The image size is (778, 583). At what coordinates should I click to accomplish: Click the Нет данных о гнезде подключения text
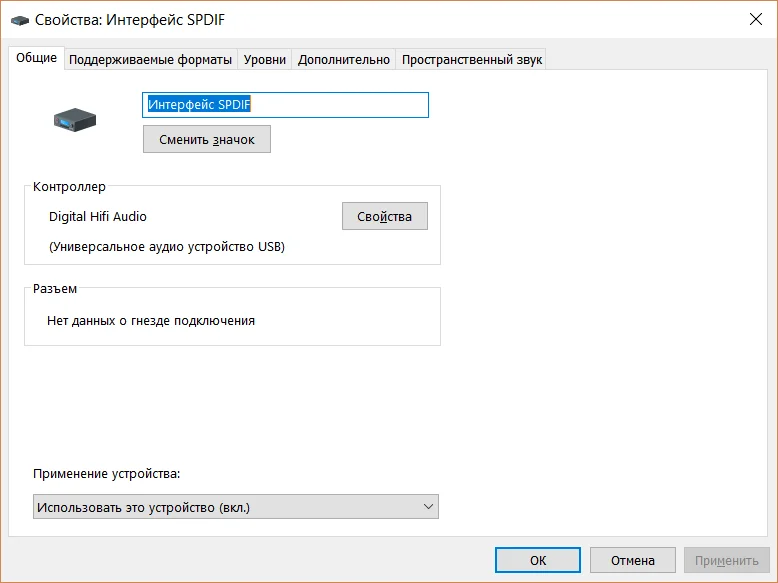tap(151, 321)
